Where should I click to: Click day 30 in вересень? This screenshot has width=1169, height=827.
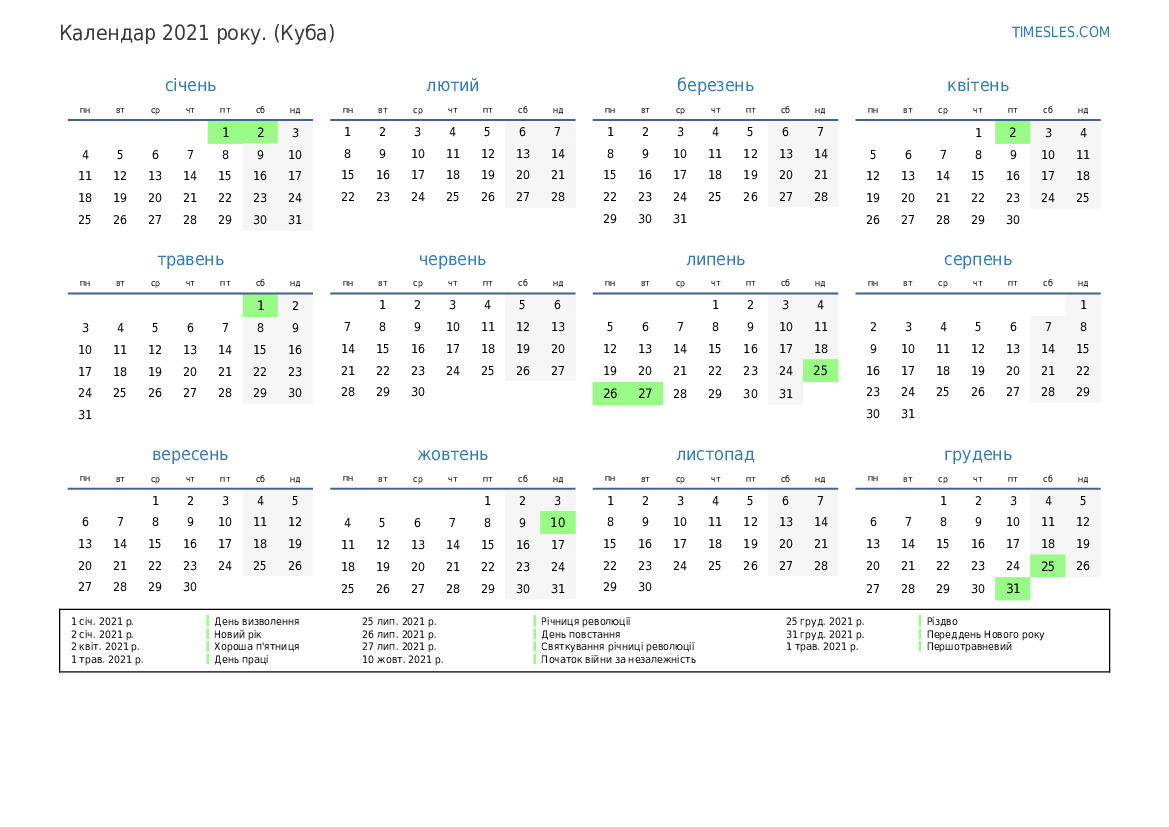190,587
